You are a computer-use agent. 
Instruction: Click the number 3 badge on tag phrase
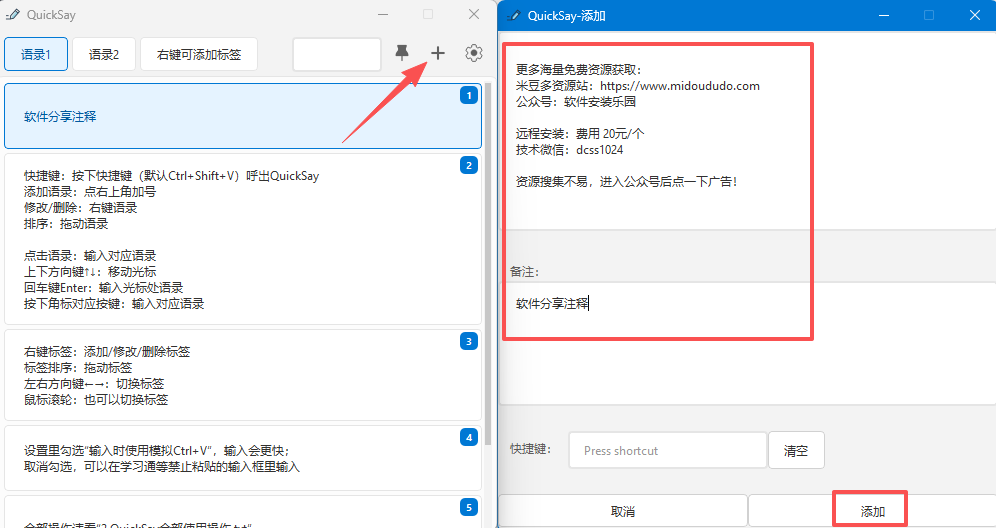[468, 341]
